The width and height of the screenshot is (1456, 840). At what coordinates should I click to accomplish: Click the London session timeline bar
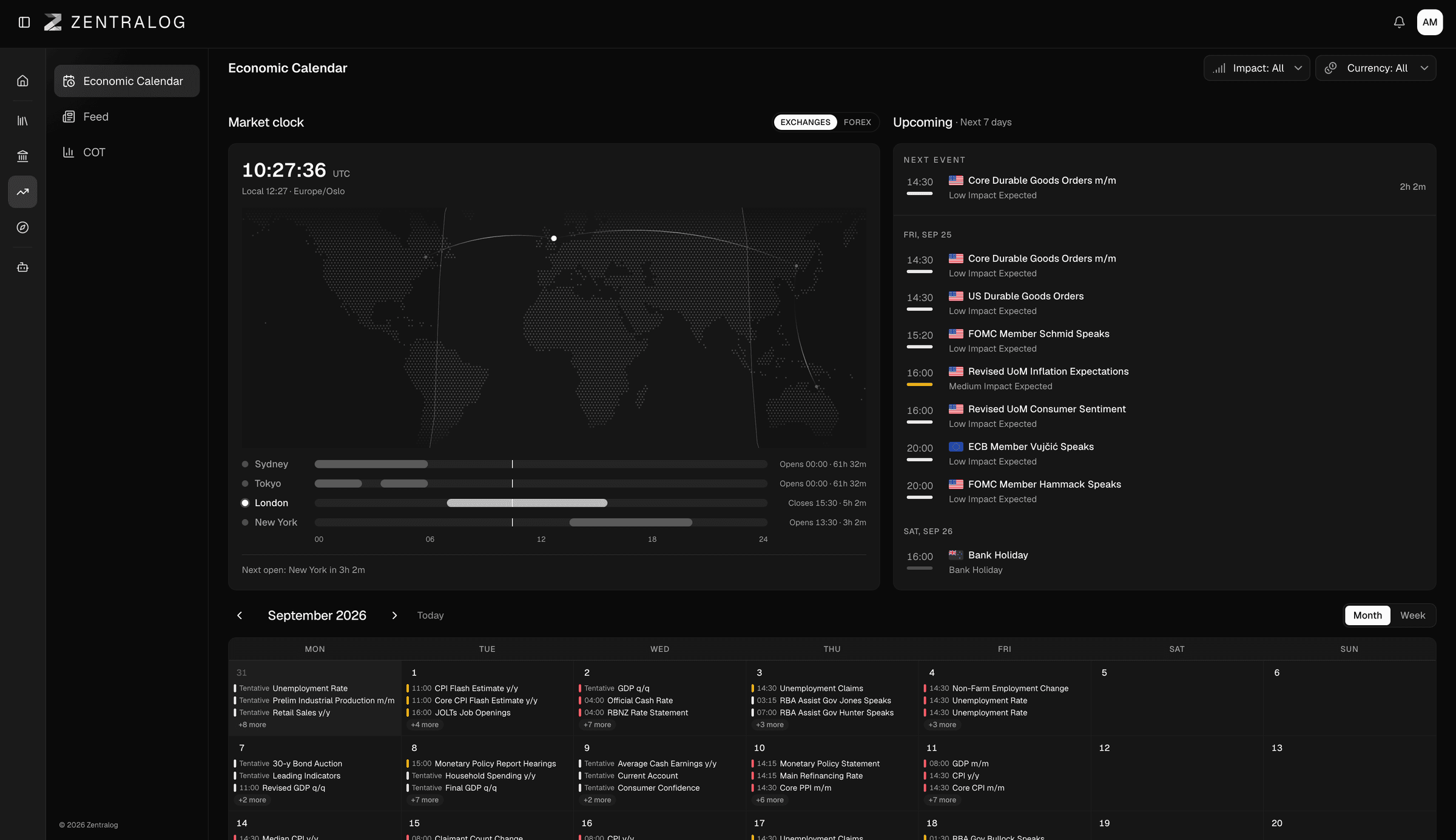point(541,503)
